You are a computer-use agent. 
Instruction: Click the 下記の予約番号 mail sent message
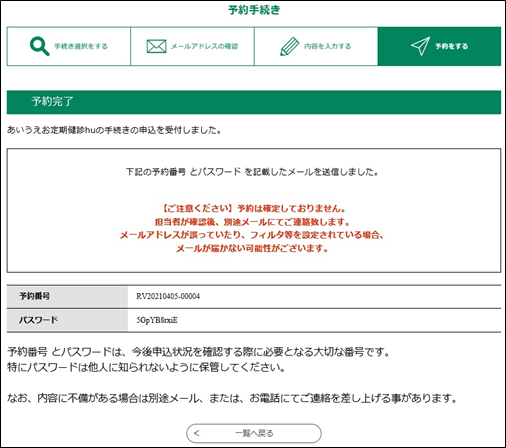(x=252, y=172)
